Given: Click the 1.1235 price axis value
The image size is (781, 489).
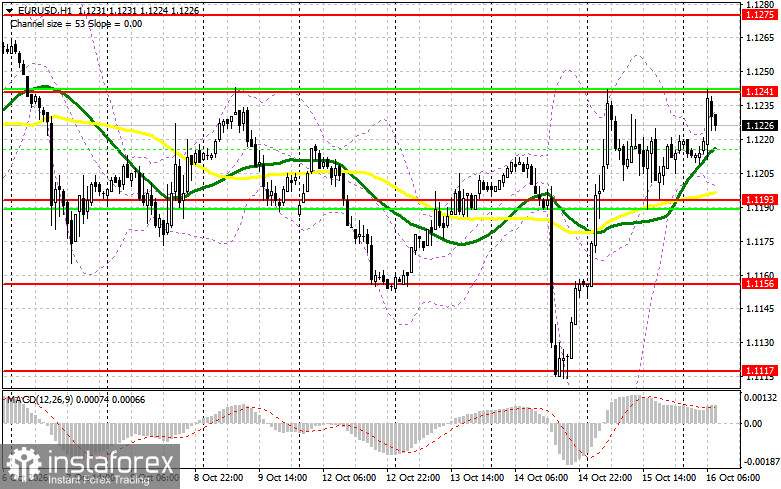Looking at the screenshot, I should click(760, 106).
